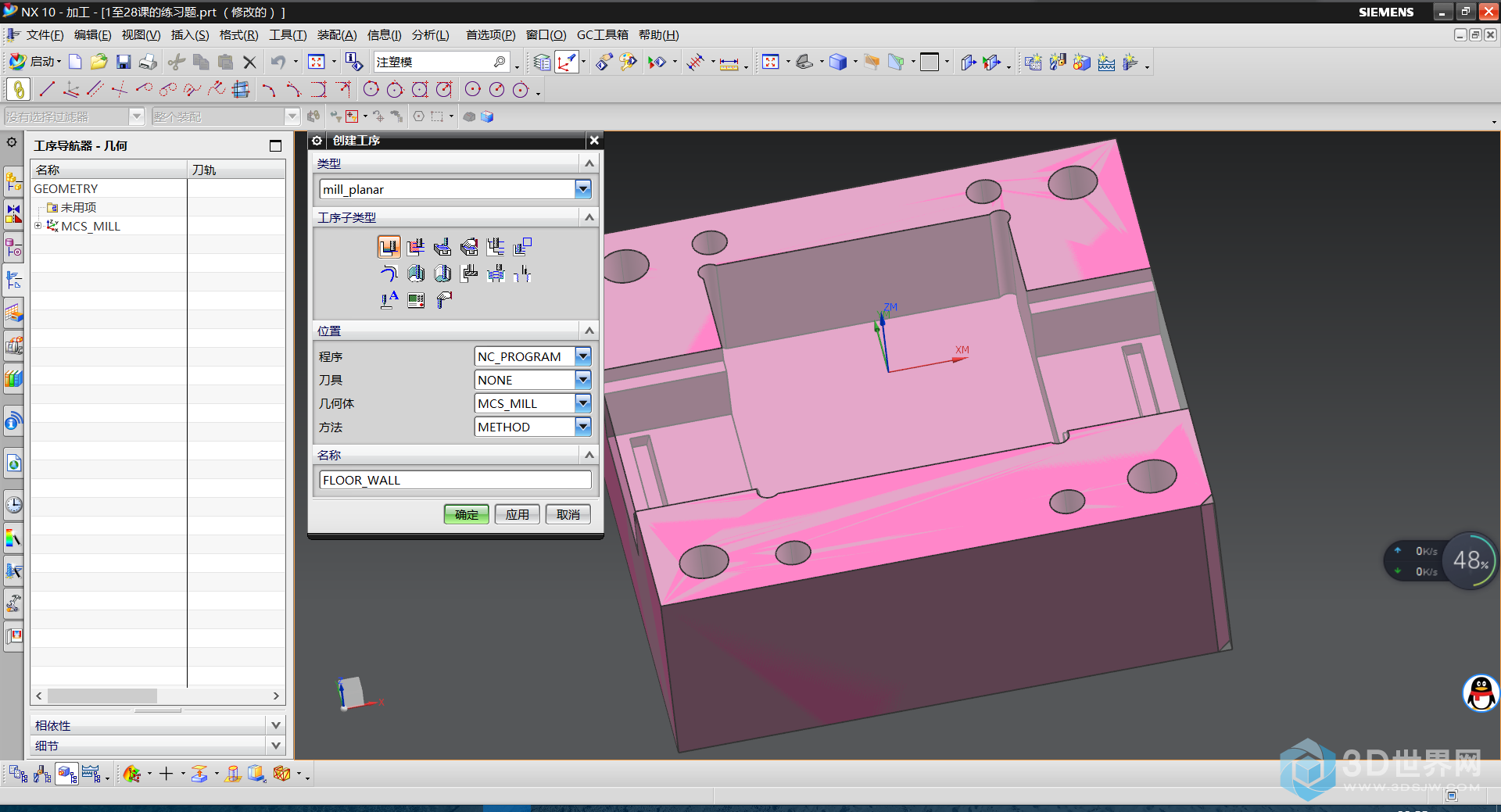Select the Finish Floor subtype icon
This screenshot has width=1501, height=812.
pyautogui.click(x=442, y=274)
